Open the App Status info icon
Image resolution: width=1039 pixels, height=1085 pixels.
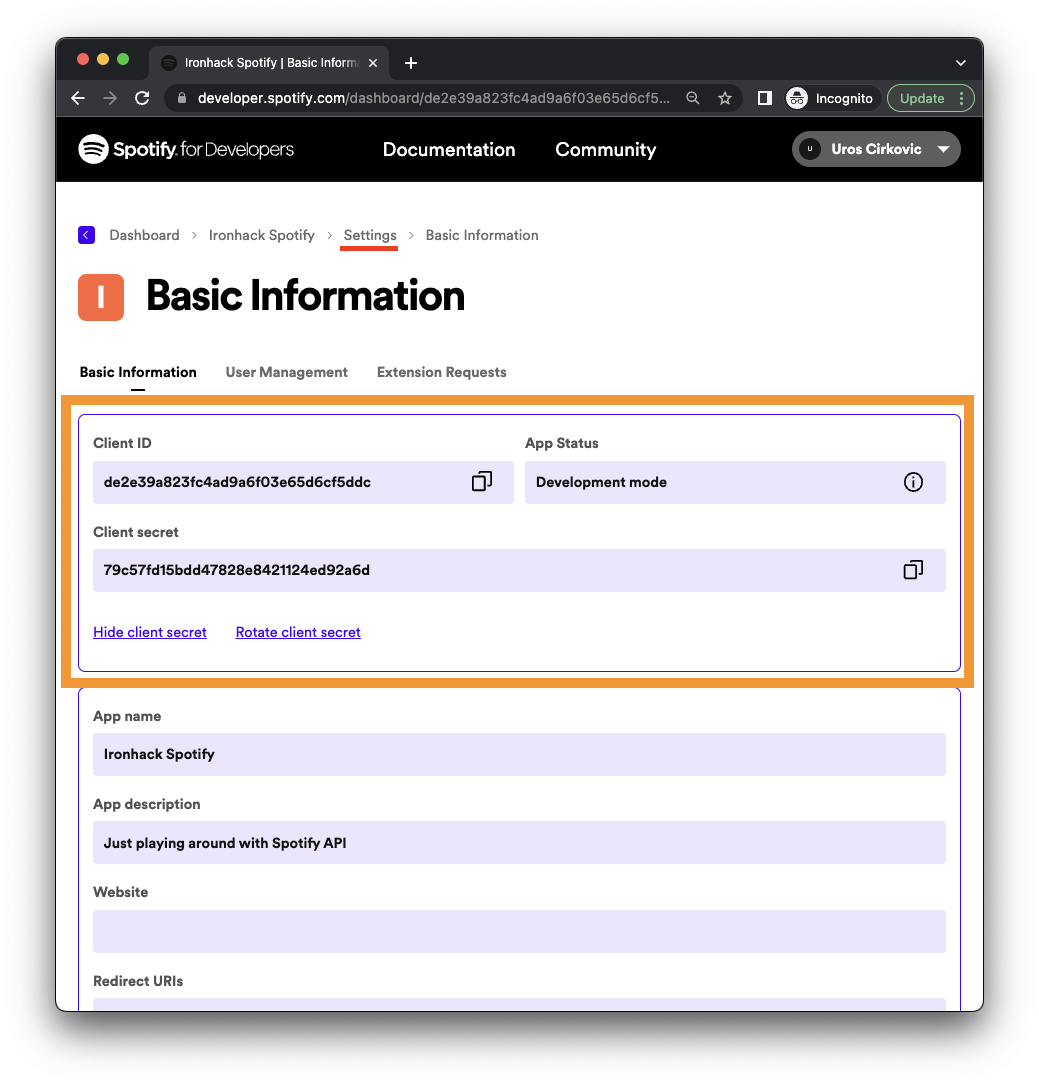[913, 482]
